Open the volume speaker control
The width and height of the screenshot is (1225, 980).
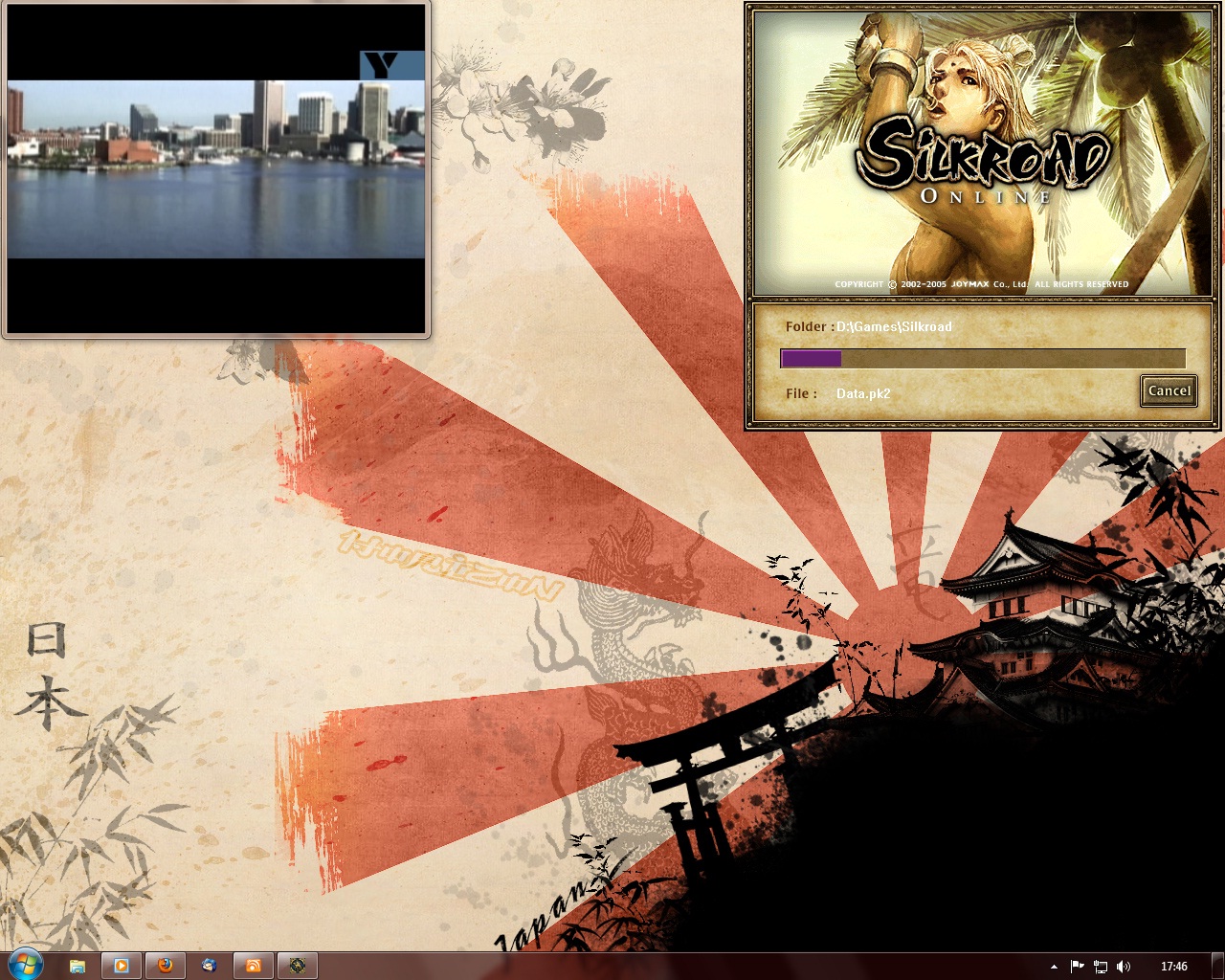(1124, 967)
